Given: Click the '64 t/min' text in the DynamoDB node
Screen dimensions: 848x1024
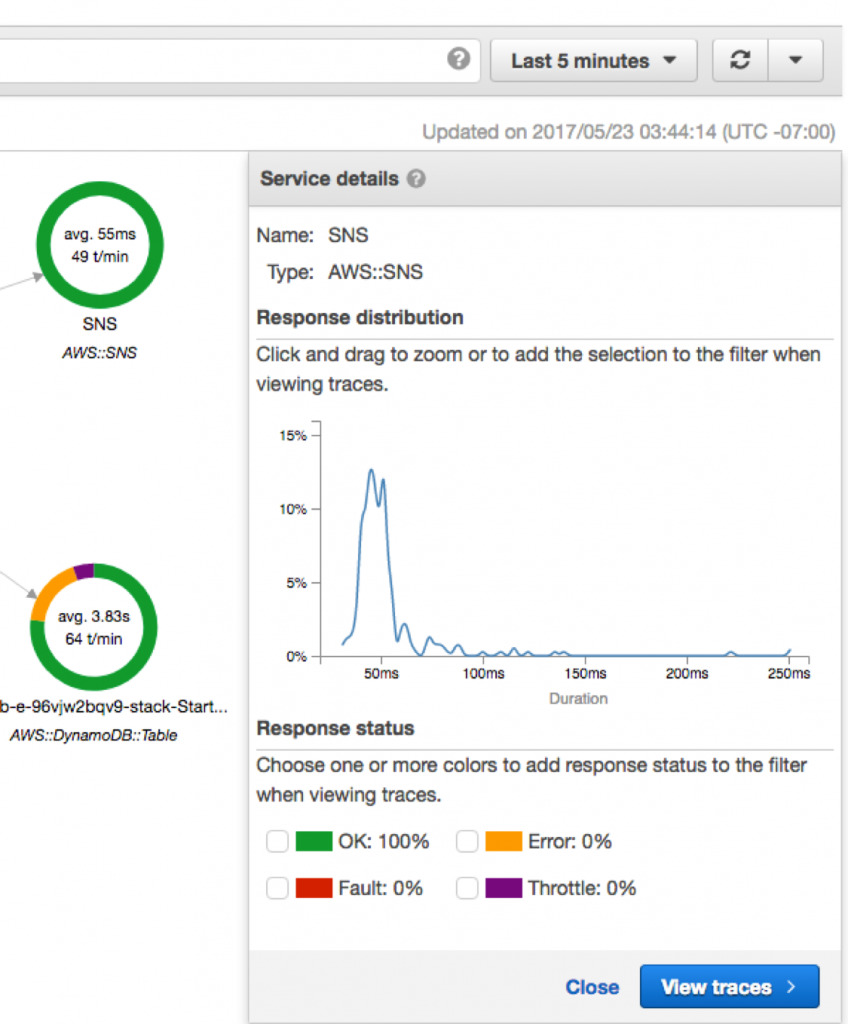Looking at the screenshot, I should coord(94,639).
